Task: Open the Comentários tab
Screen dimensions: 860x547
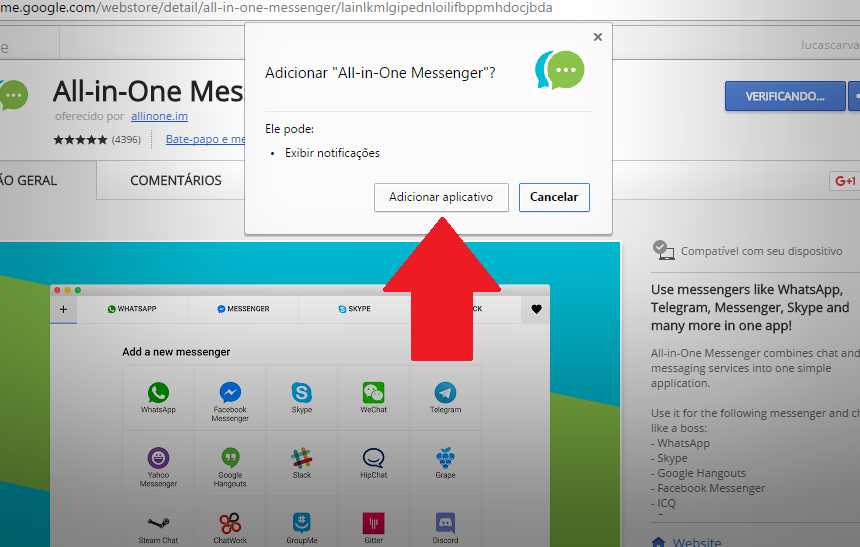Action: point(176,181)
